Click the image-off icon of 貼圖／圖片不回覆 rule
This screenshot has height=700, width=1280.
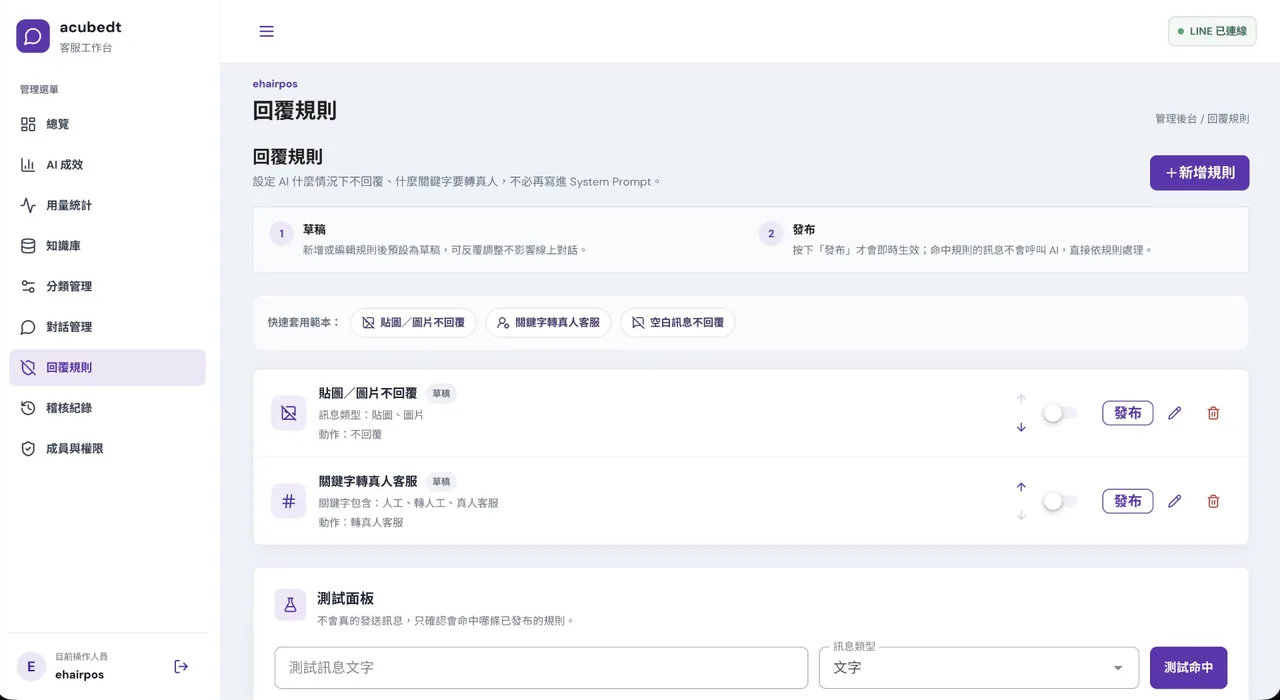tap(288, 413)
